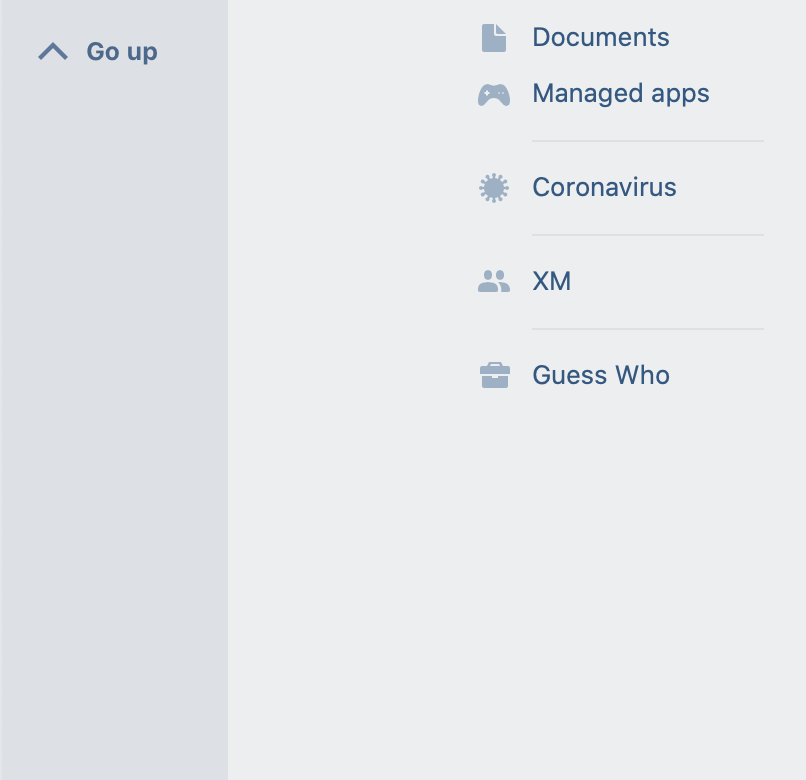Click the document icon beside Documents

coord(493,36)
